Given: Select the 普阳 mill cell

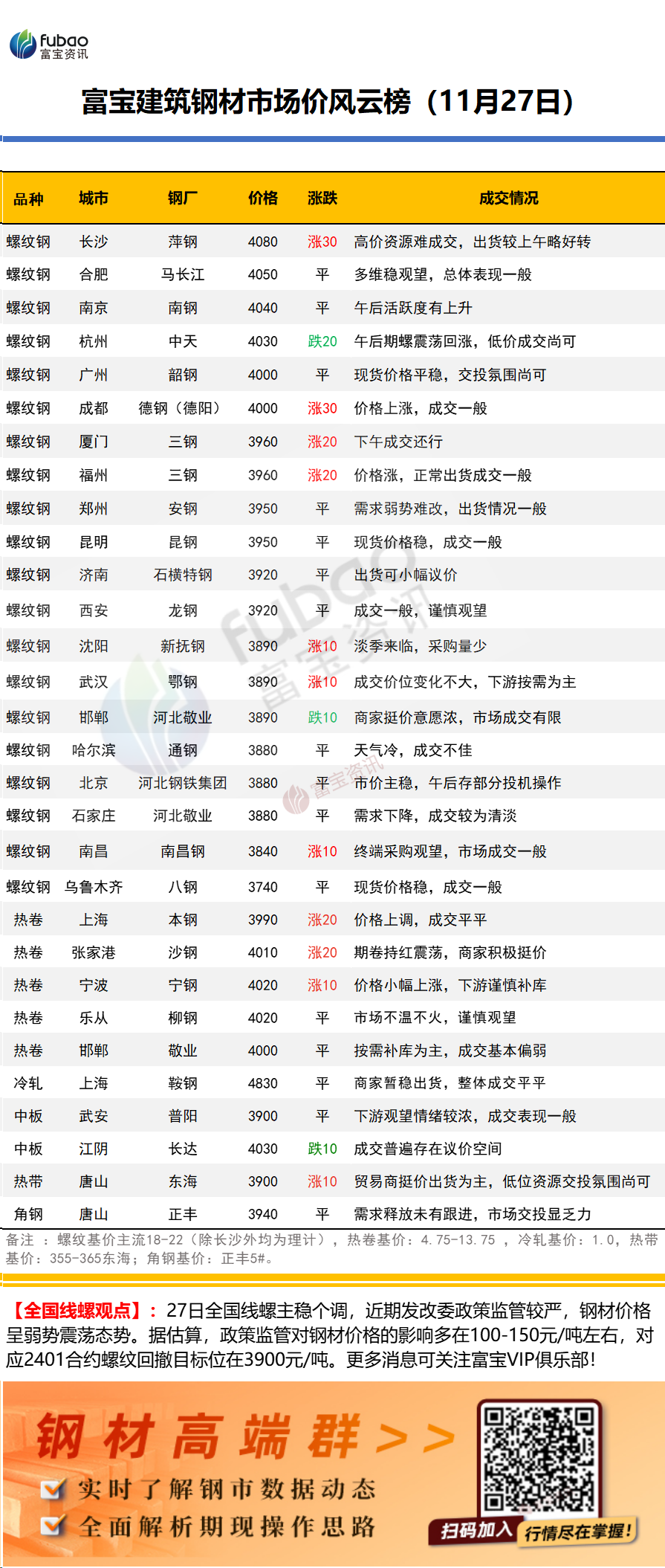Looking at the screenshot, I should tap(183, 1116).
